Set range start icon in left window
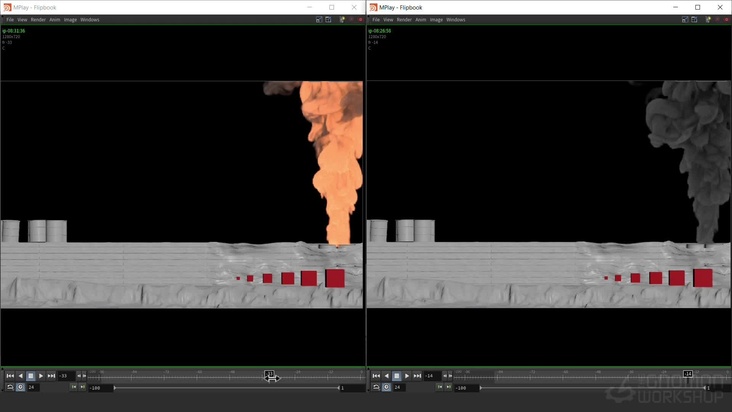This screenshot has width=732, height=412. pos(74,387)
